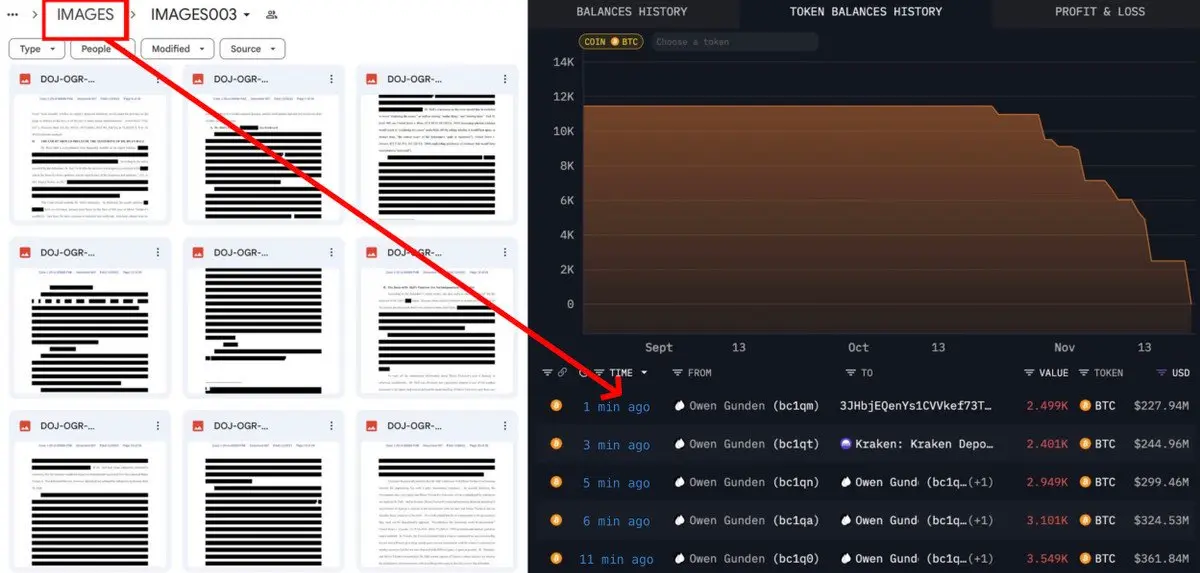
Task: Click the clock icon in table header
Action: coord(583,373)
